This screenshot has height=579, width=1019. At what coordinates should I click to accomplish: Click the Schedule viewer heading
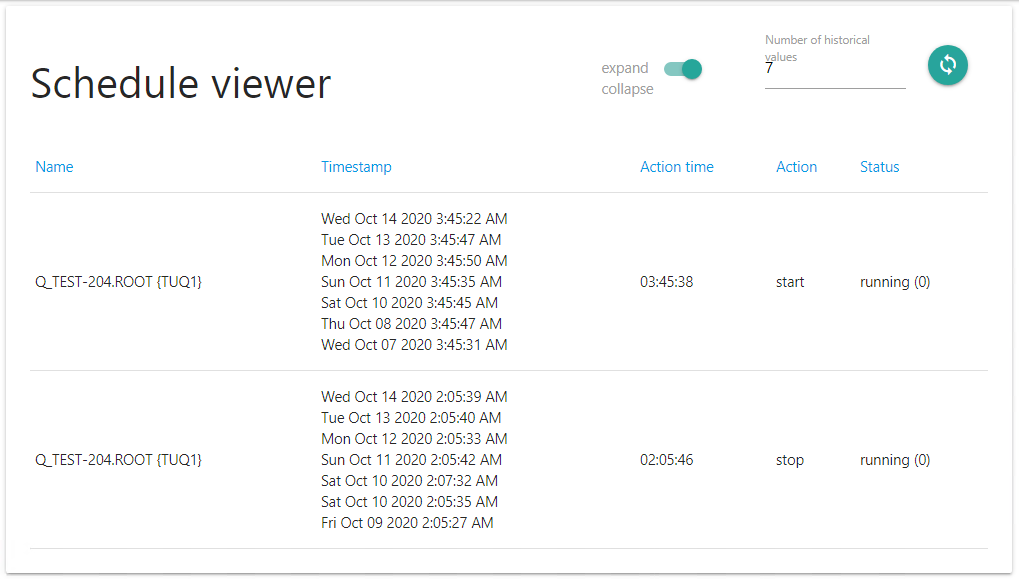181,83
